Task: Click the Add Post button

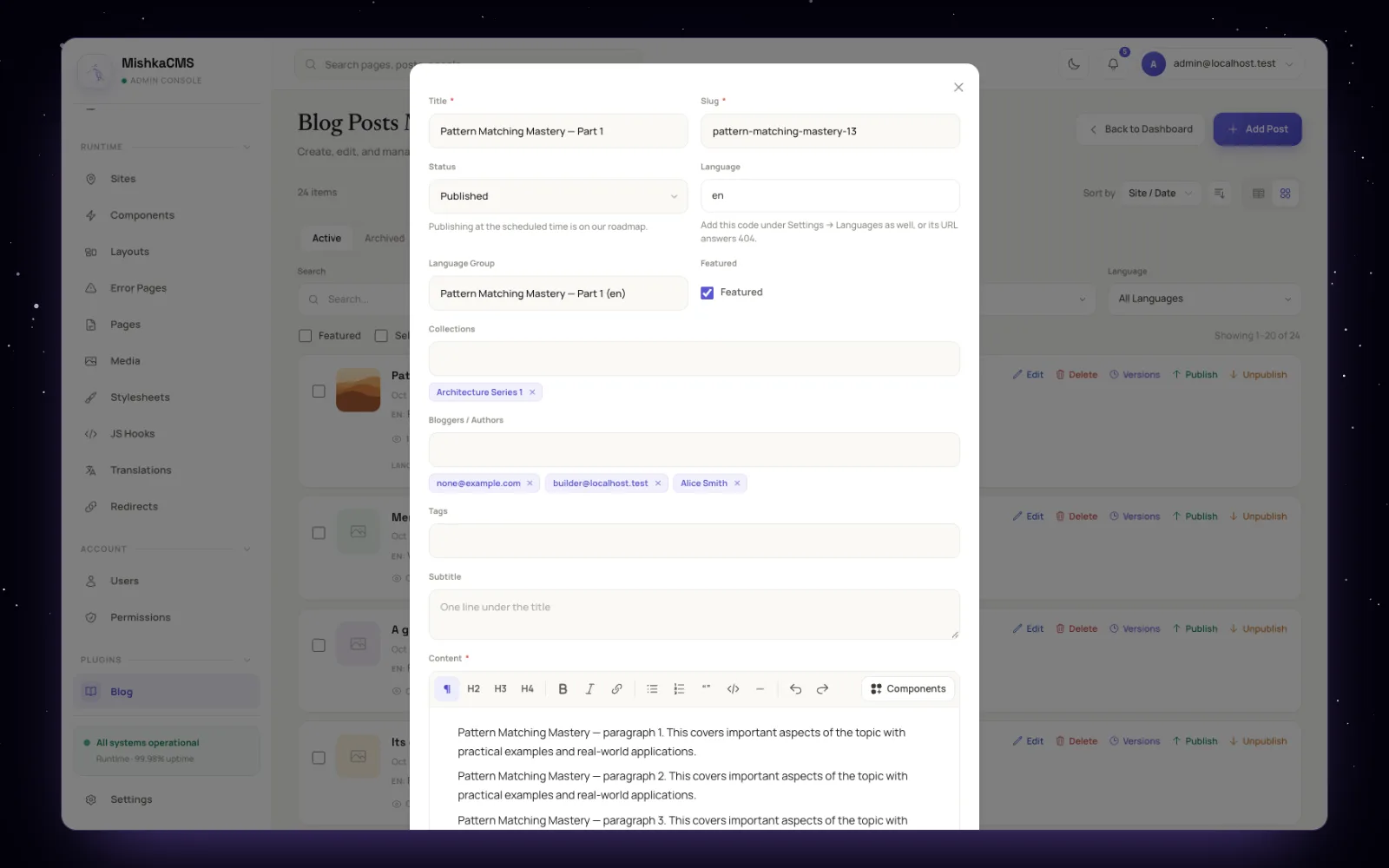Action: 1257,129
